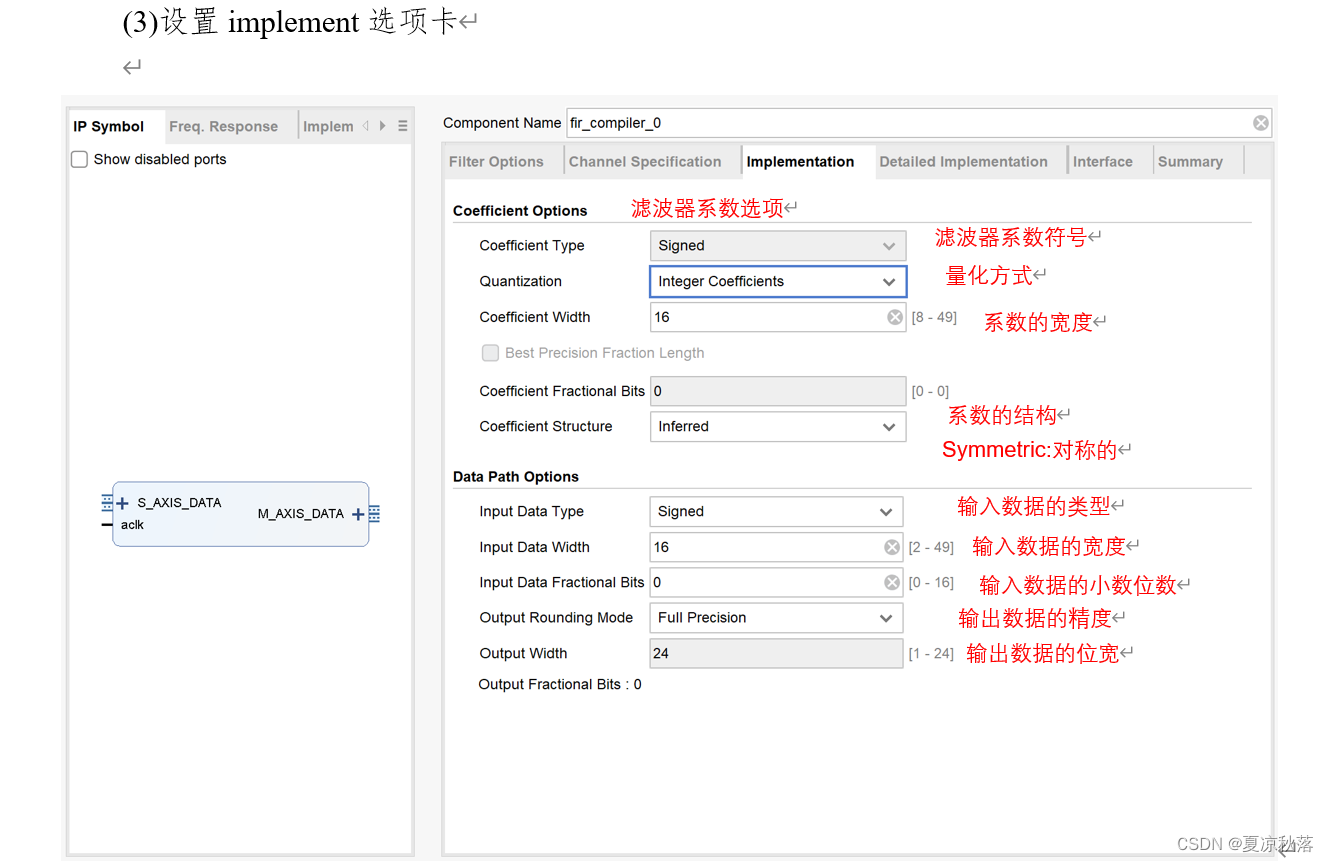This screenshot has height=862, width=1329.
Task: Switch to Interface tab
Action: 1102,161
